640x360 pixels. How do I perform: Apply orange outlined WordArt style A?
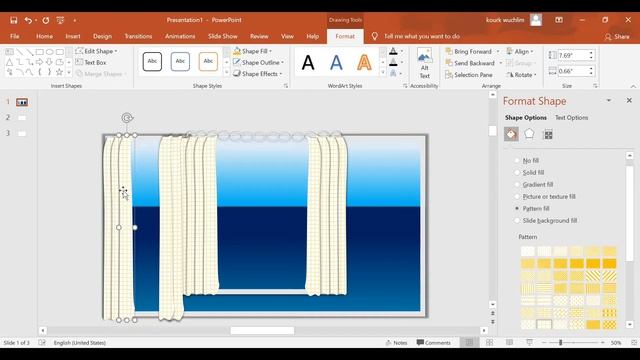[364, 62]
